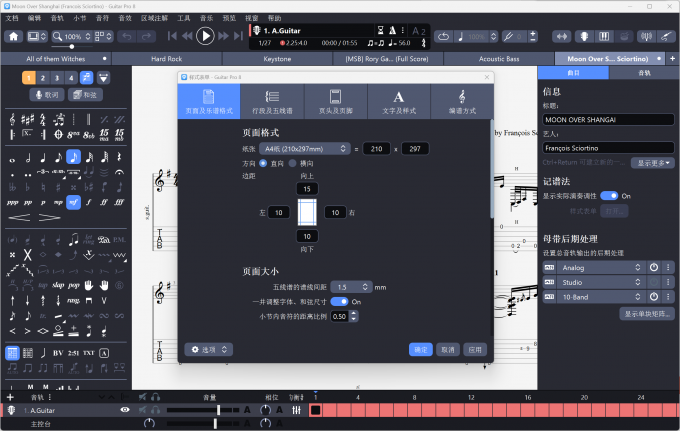
Task: Toggle A.Guitar track visibility eye
Action: [125, 409]
